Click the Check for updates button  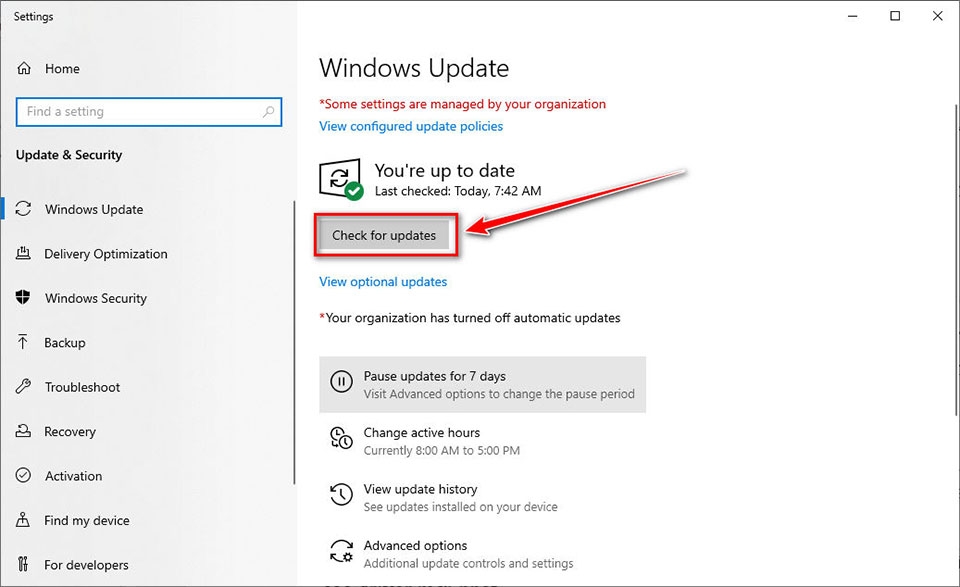click(x=384, y=235)
